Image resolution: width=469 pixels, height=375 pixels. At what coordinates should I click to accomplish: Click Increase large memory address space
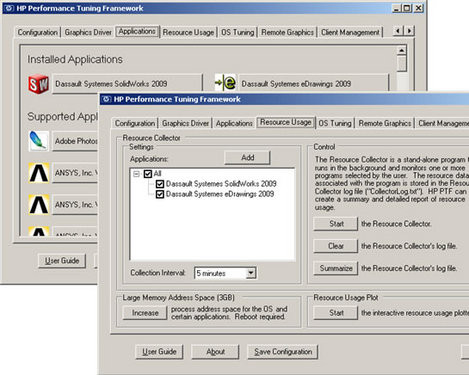coord(145,313)
